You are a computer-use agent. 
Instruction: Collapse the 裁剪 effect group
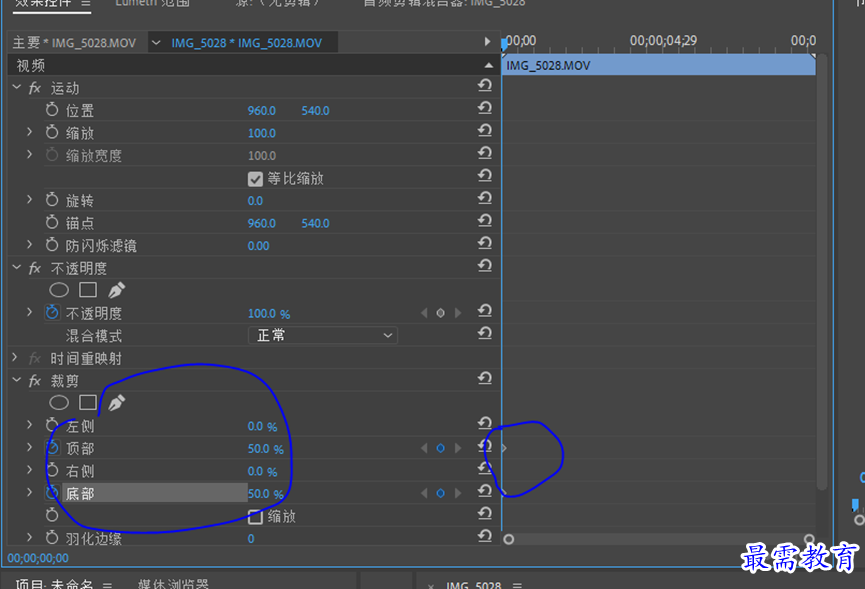coord(17,380)
